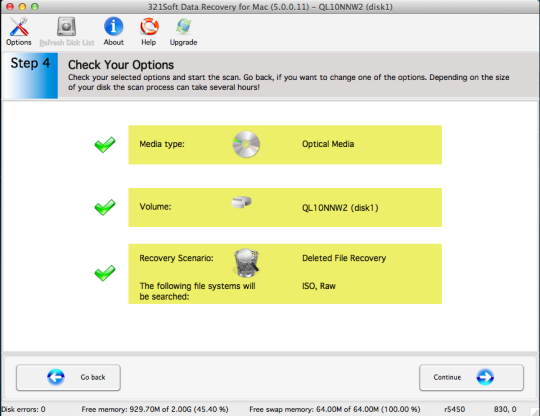The image size is (540, 416).
Task: Click the Check Your Options heading
Action: (x=121, y=65)
